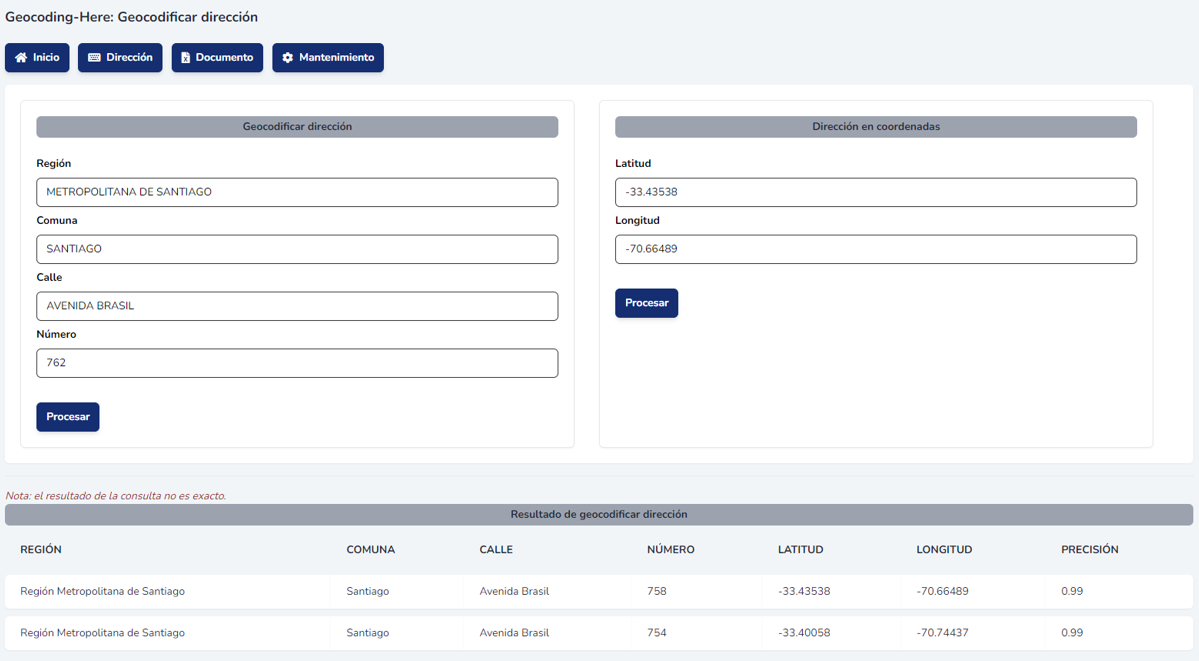
Task: Click the PRECISIÓN column header
Action: click(x=1089, y=550)
